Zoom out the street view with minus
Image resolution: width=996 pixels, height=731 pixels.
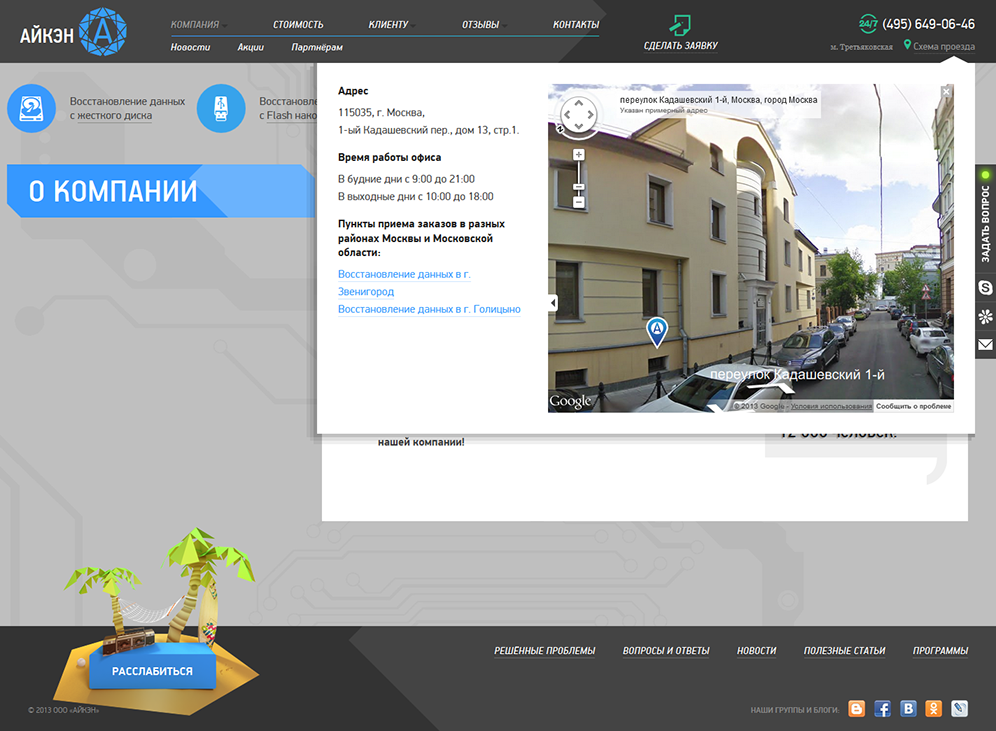pyautogui.click(x=578, y=202)
